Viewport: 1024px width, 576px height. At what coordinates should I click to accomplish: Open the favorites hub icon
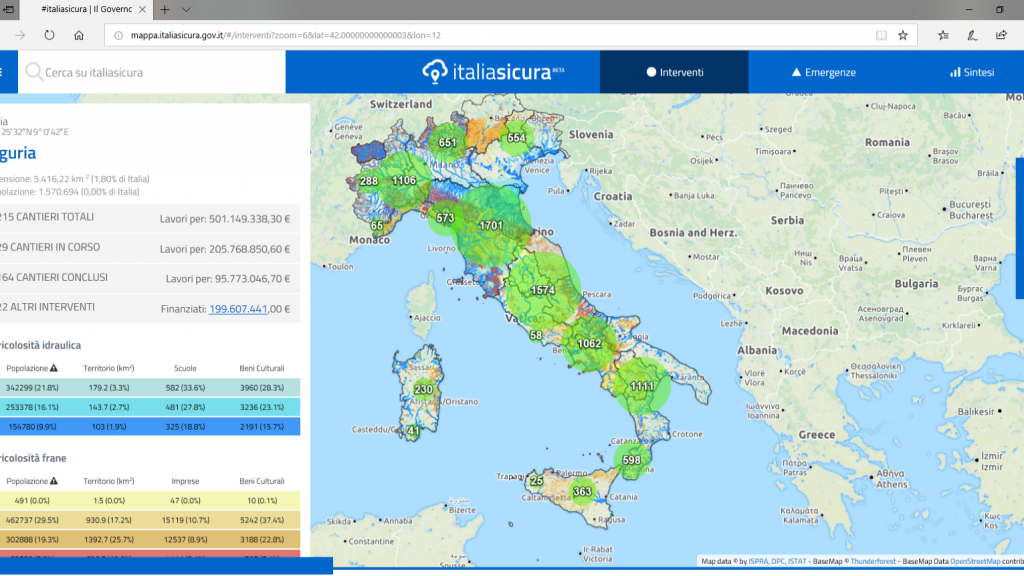[x=943, y=35]
